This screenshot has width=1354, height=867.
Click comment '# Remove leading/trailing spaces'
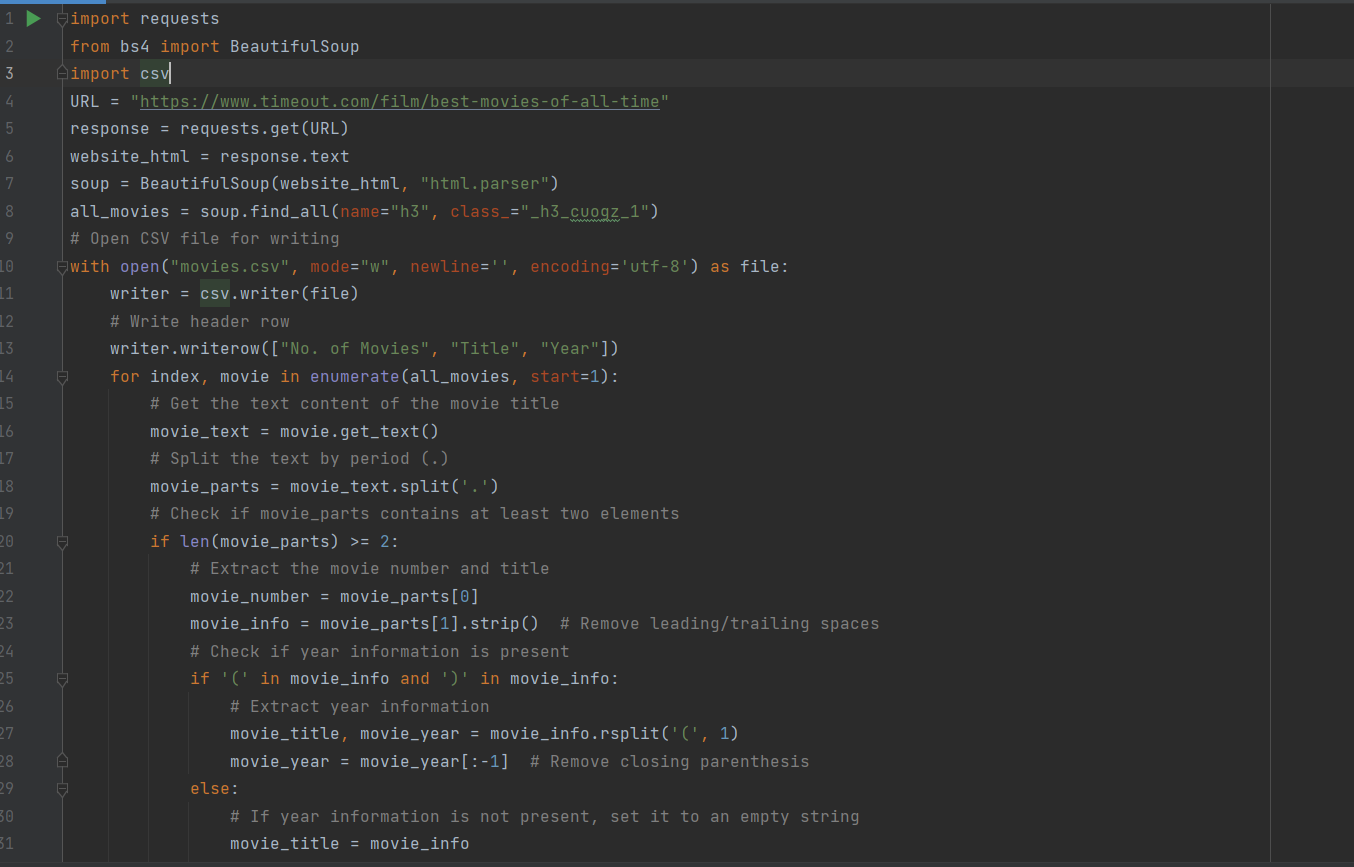tap(720, 624)
